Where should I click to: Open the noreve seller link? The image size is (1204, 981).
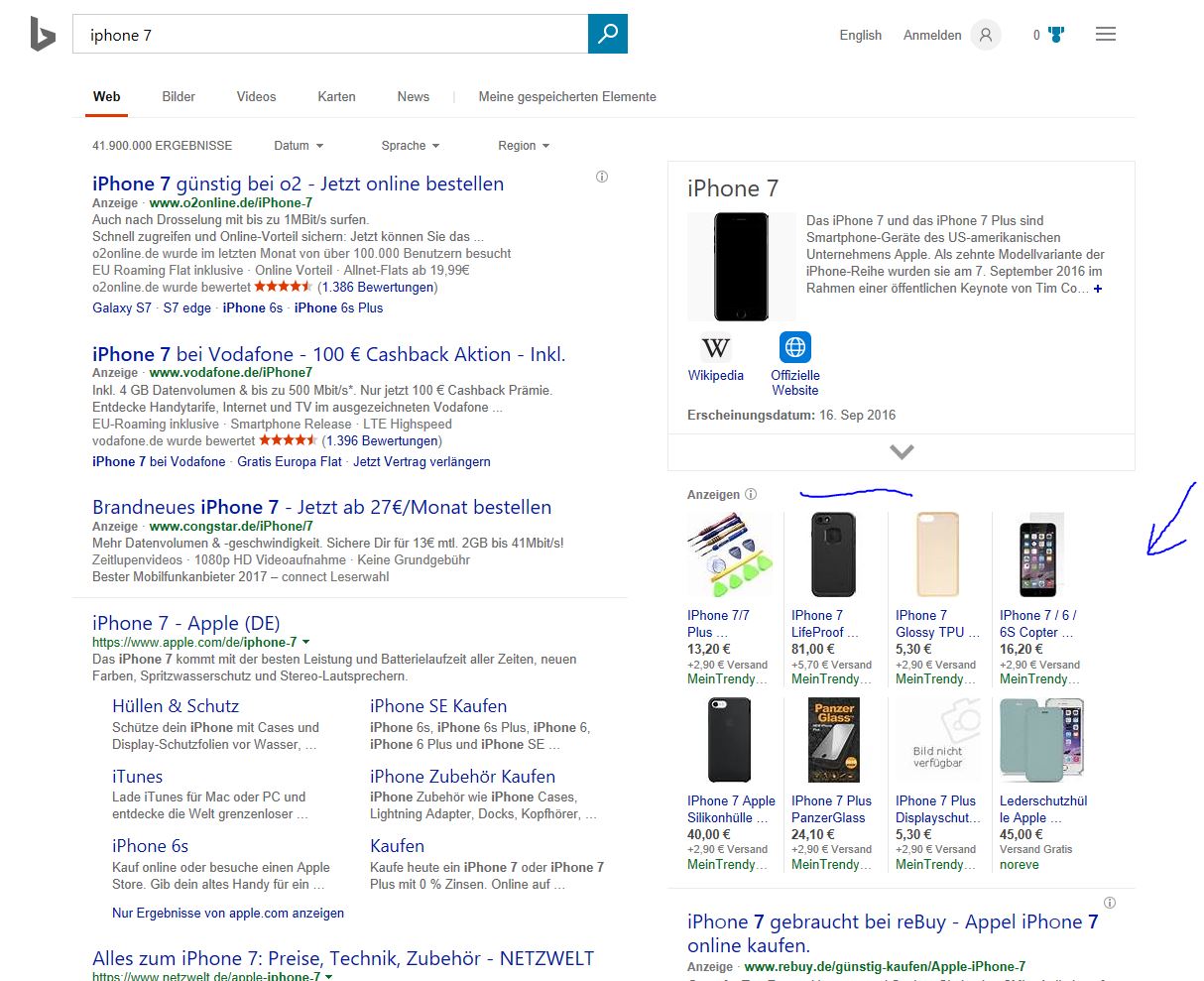point(1020,864)
